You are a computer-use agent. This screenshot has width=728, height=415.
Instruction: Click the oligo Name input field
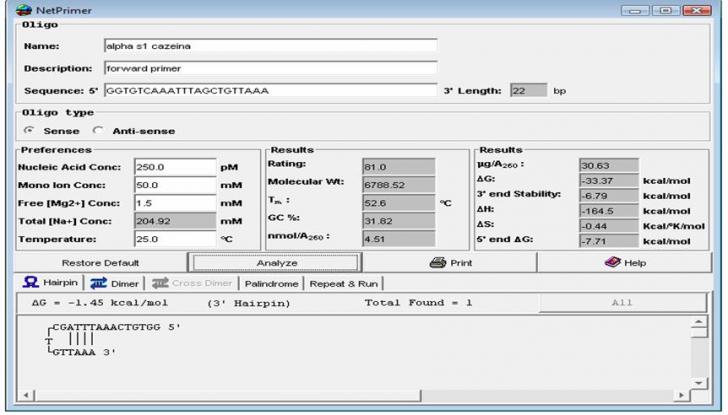point(269,45)
